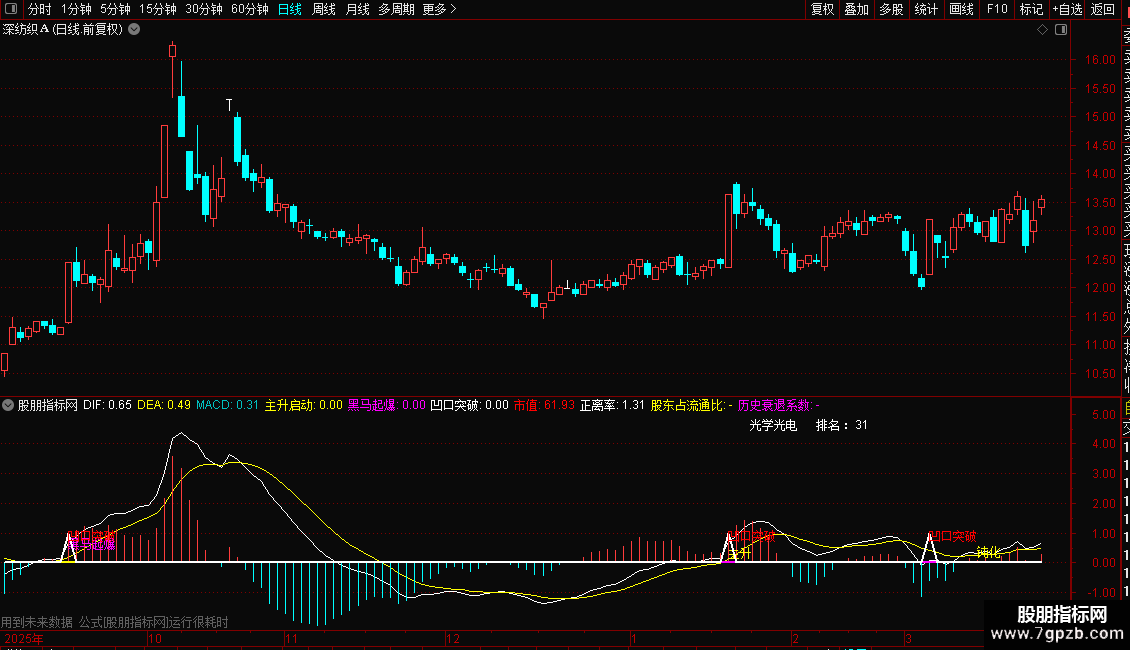Click the 凹口突破: 0.00 label
Image resolution: width=1130 pixels, height=650 pixels.
tap(469, 405)
